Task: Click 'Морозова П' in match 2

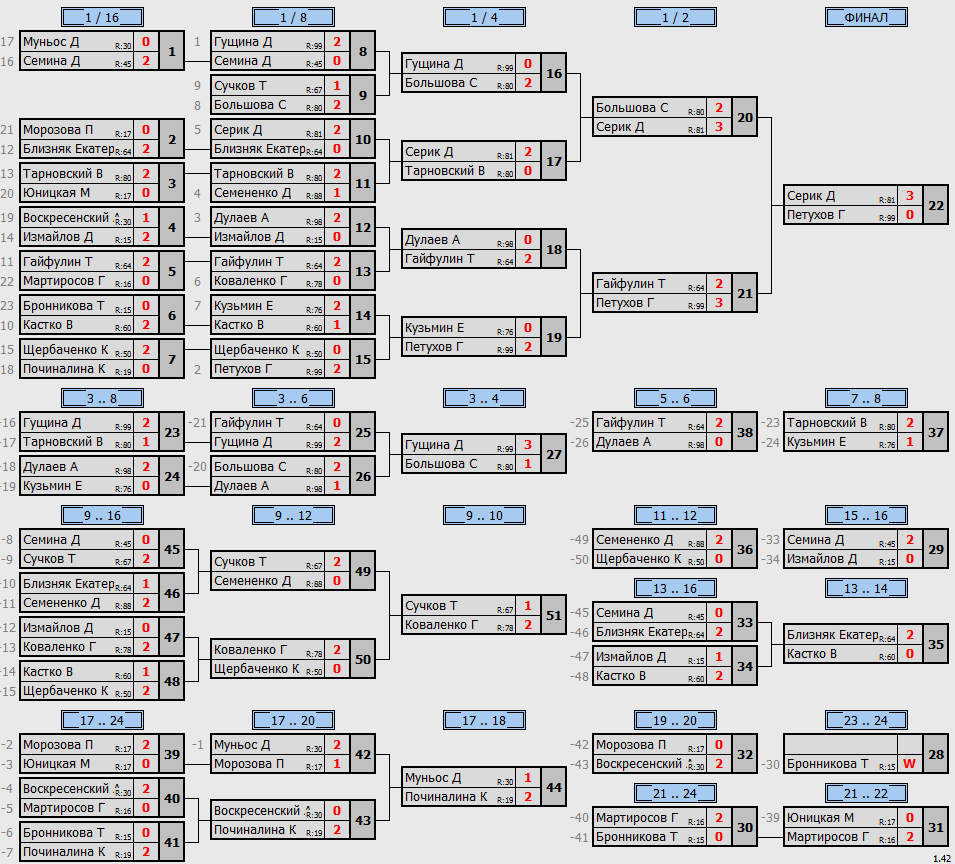Action: [57, 130]
